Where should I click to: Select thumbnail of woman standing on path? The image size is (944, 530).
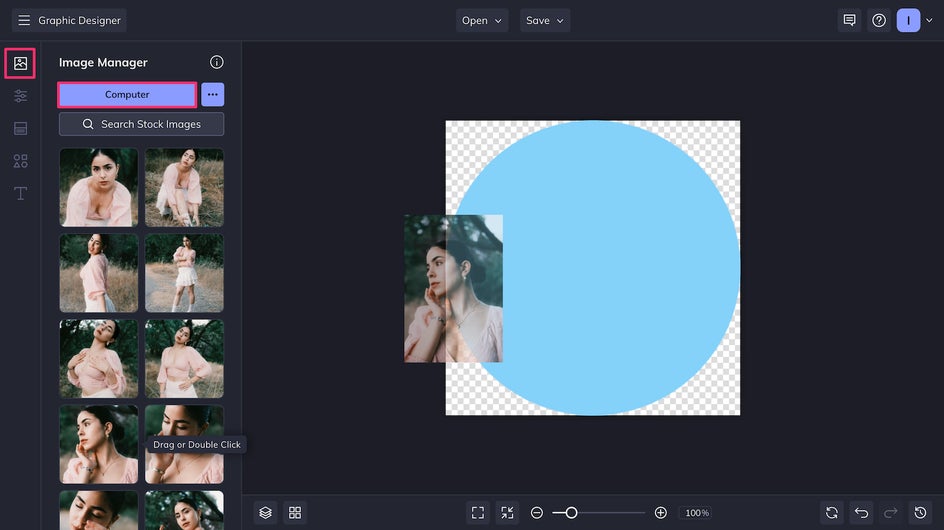(184, 273)
